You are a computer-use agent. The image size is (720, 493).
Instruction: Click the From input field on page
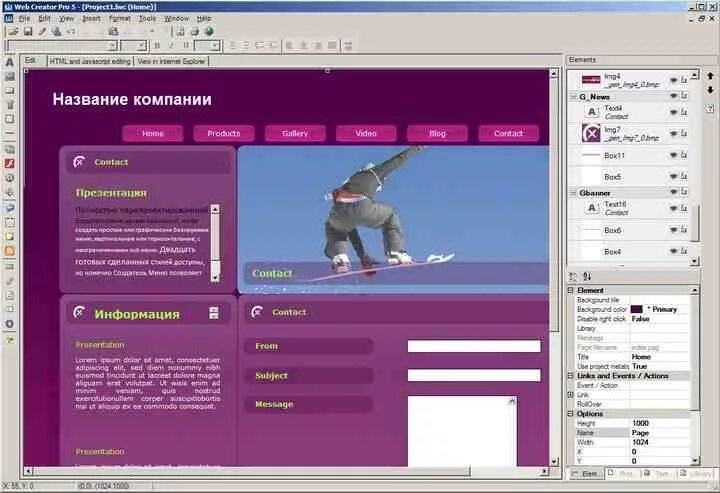[474, 346]
